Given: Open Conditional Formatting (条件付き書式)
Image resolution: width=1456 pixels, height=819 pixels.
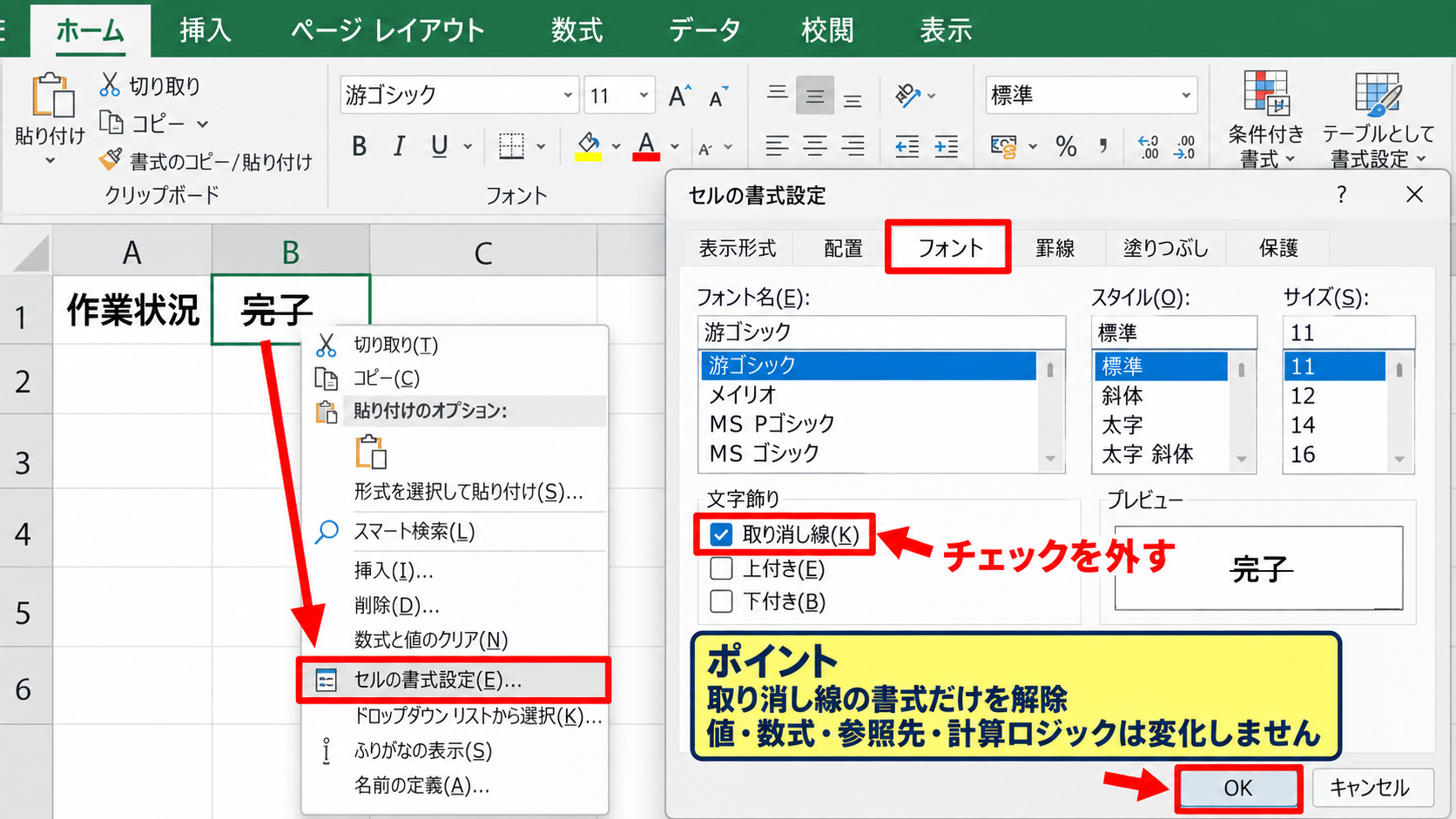Looking at the screenshot, I should (x=1266, y=119).
